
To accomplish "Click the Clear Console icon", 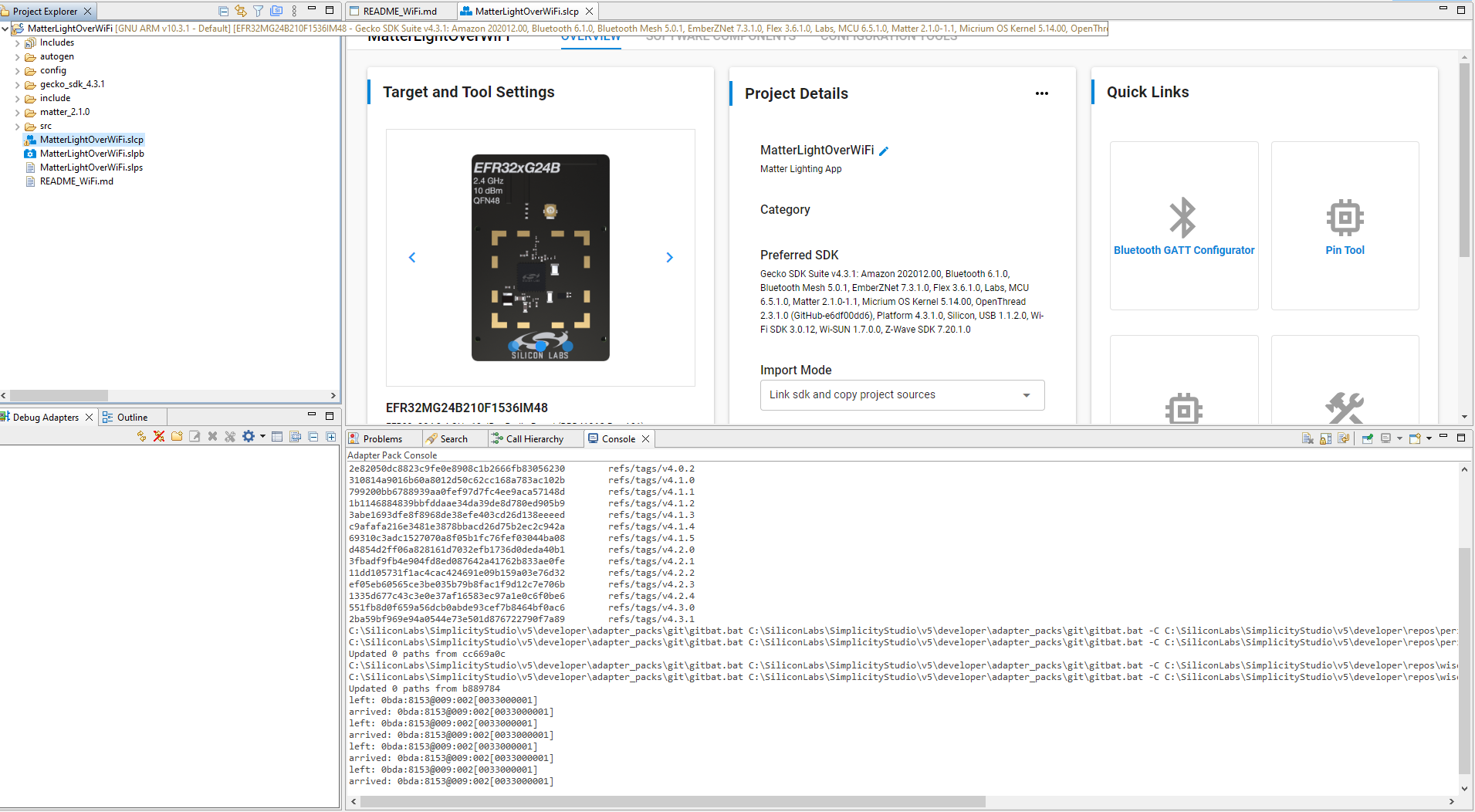I will pyautogui.click(x=1308, y=438).
